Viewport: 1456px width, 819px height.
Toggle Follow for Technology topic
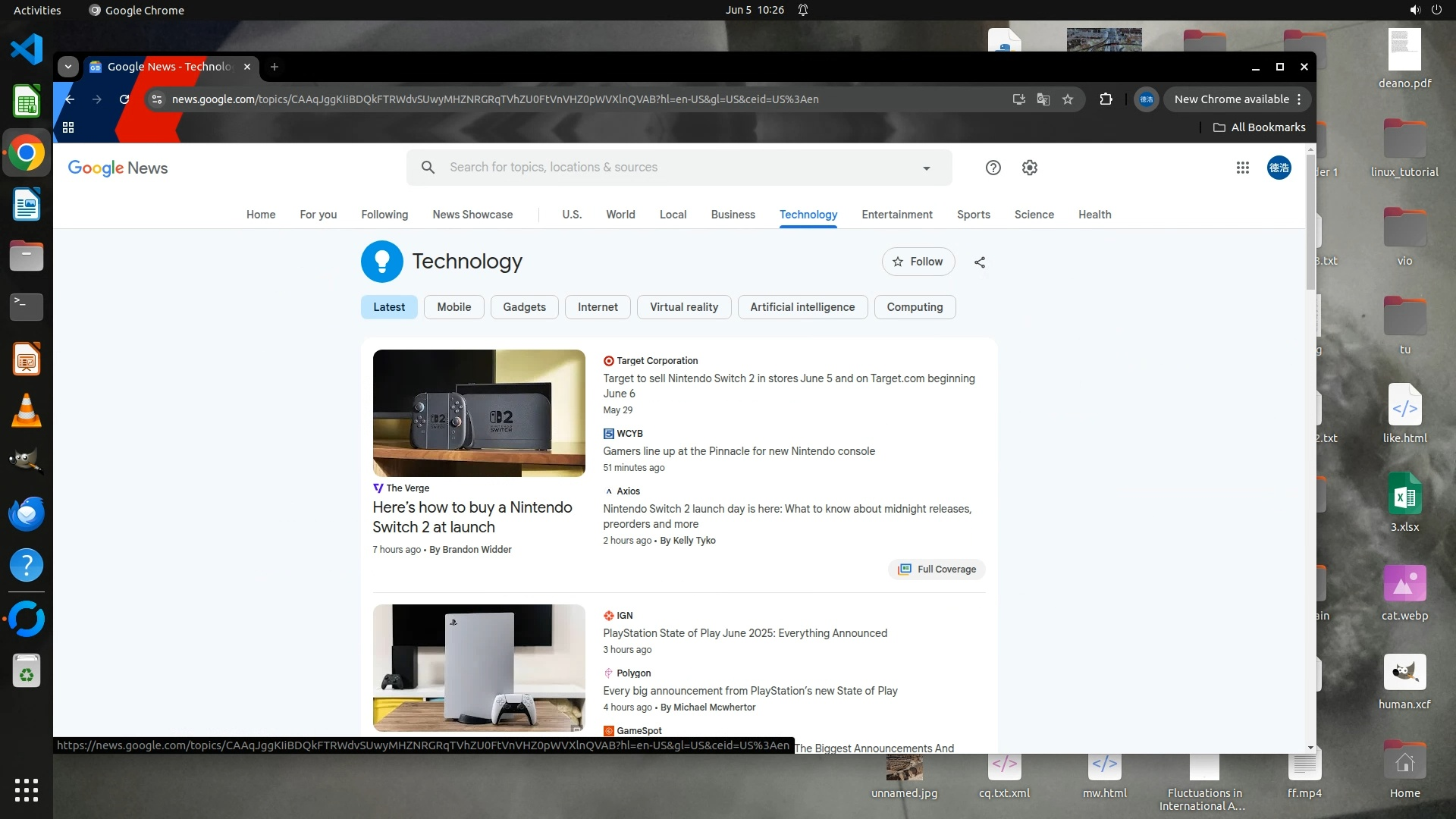918,262
